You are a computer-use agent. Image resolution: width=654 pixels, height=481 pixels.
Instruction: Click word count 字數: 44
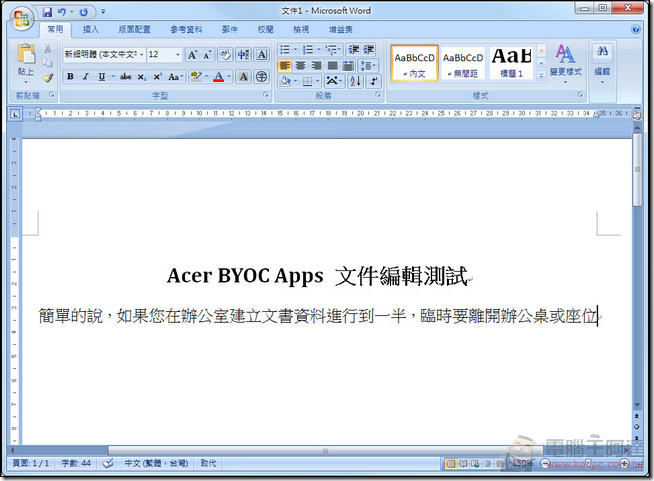(76, 463)
